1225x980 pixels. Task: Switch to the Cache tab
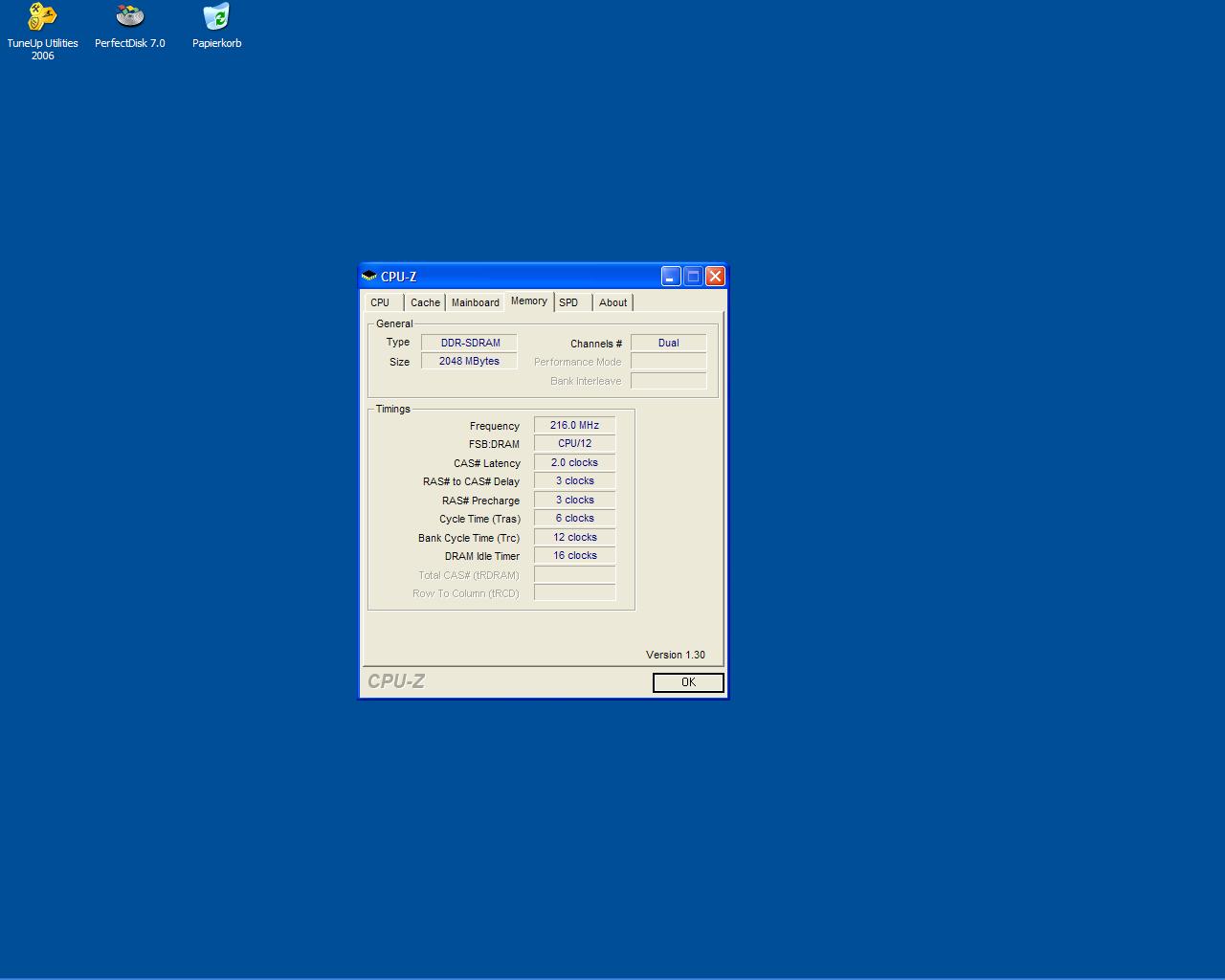pyautogui.click(x=425, y=302)
